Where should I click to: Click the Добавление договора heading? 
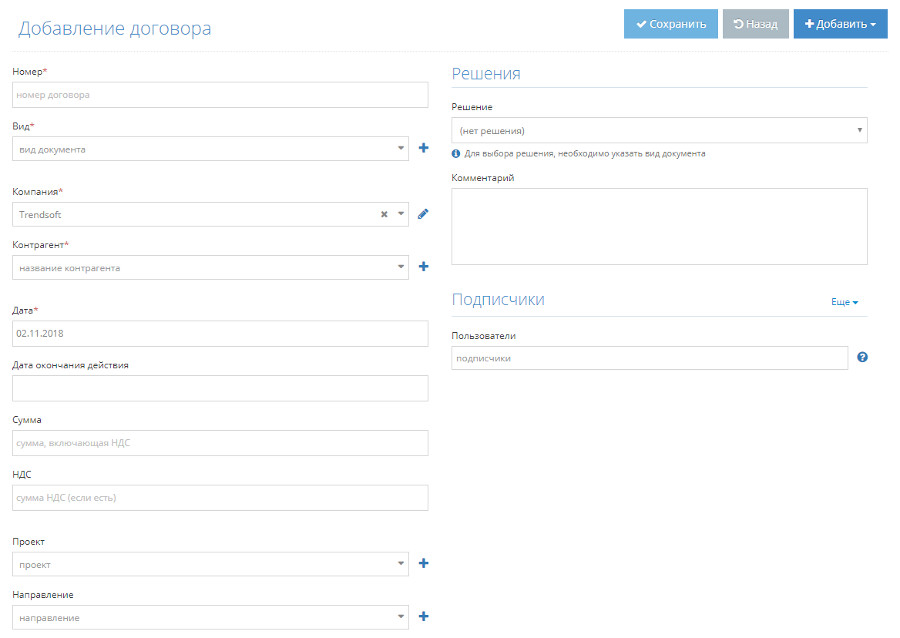(x=115, y=28)
